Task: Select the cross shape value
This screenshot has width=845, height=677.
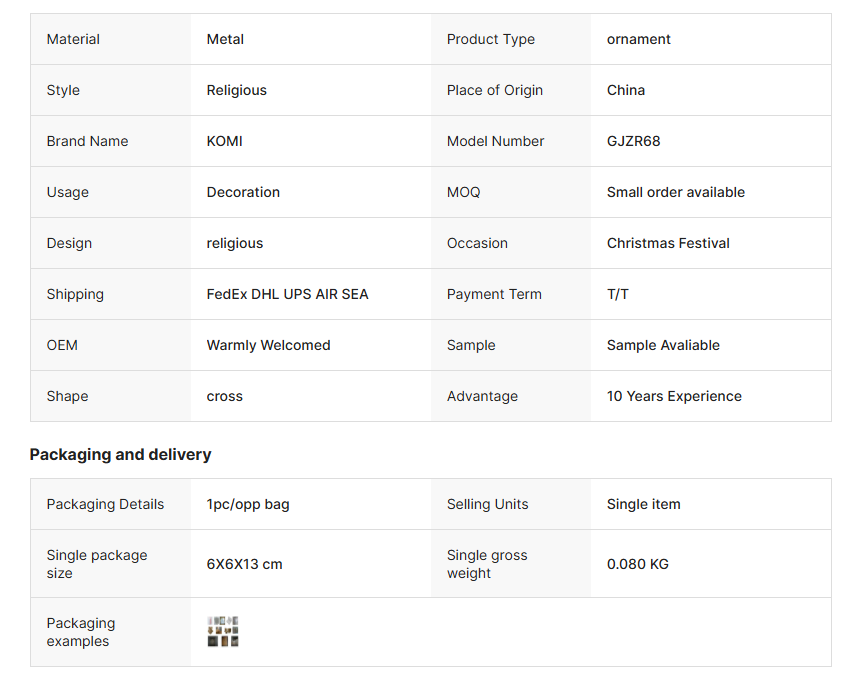Action: pyautogui.click(x=224, y=396)
